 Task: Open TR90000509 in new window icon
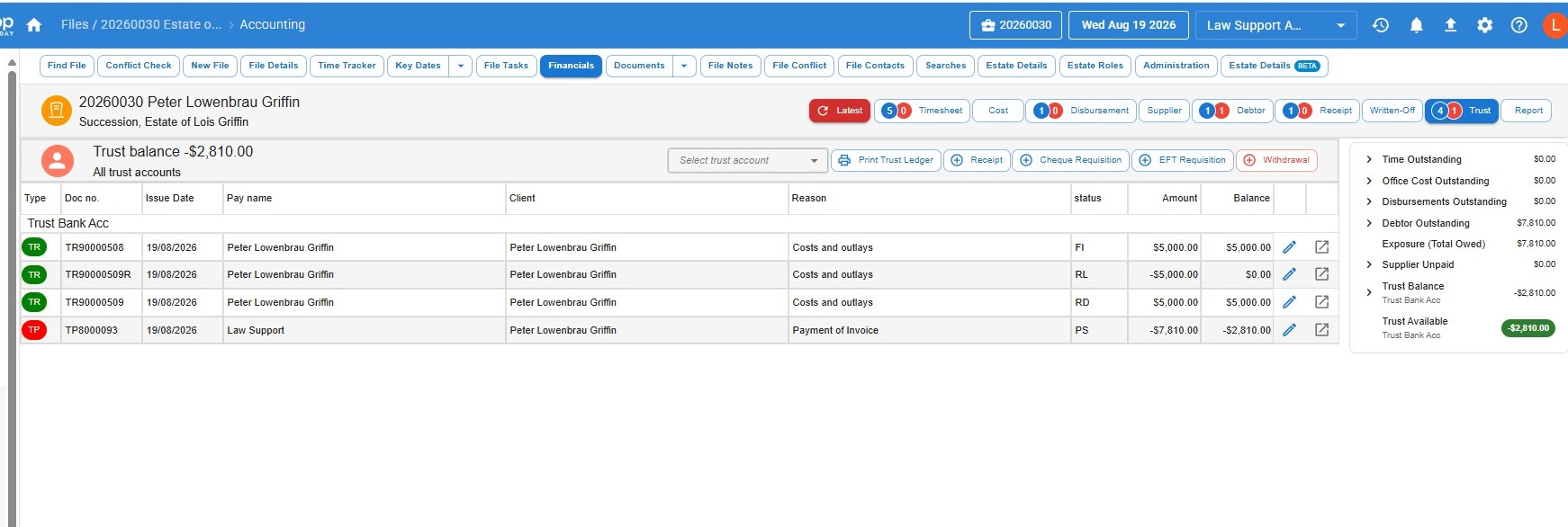(x=1321, y=302)
